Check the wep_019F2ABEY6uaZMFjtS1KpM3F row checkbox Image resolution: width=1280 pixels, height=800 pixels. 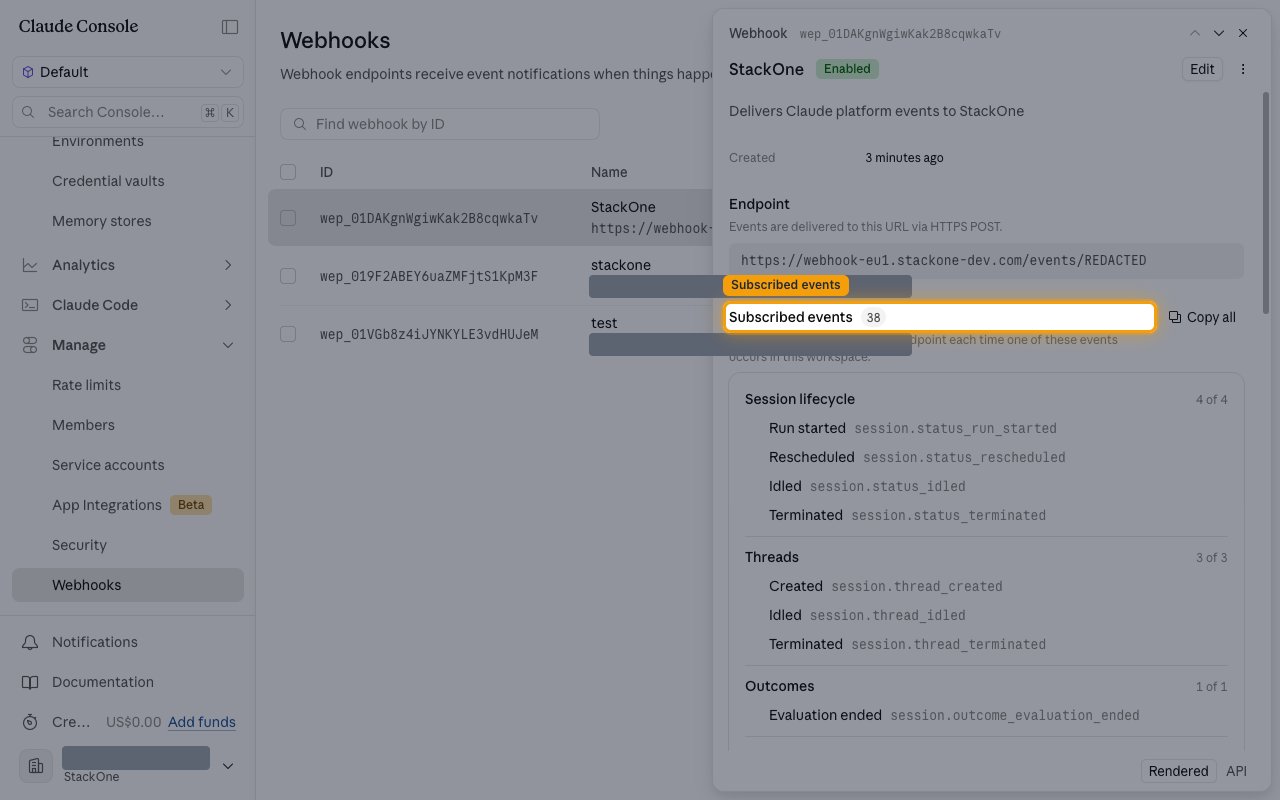coord(288,275)
